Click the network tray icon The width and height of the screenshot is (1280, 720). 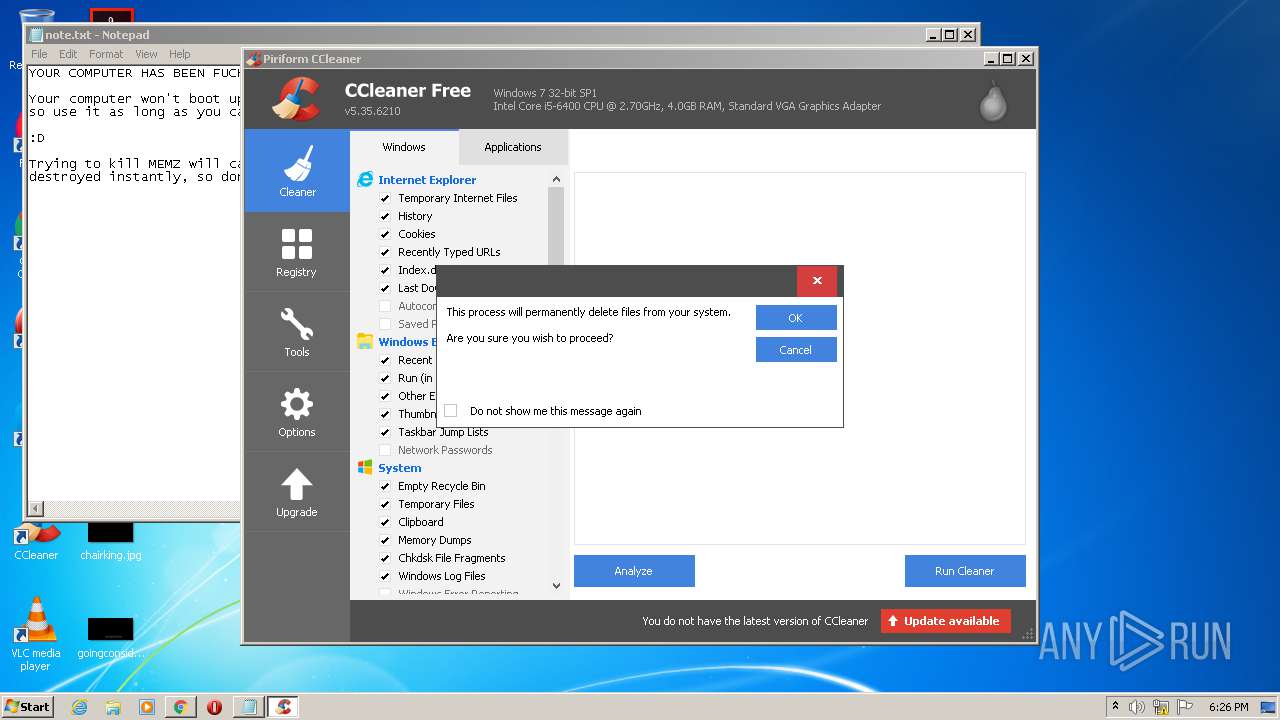pyautogui.click(x=1161, y=707)
